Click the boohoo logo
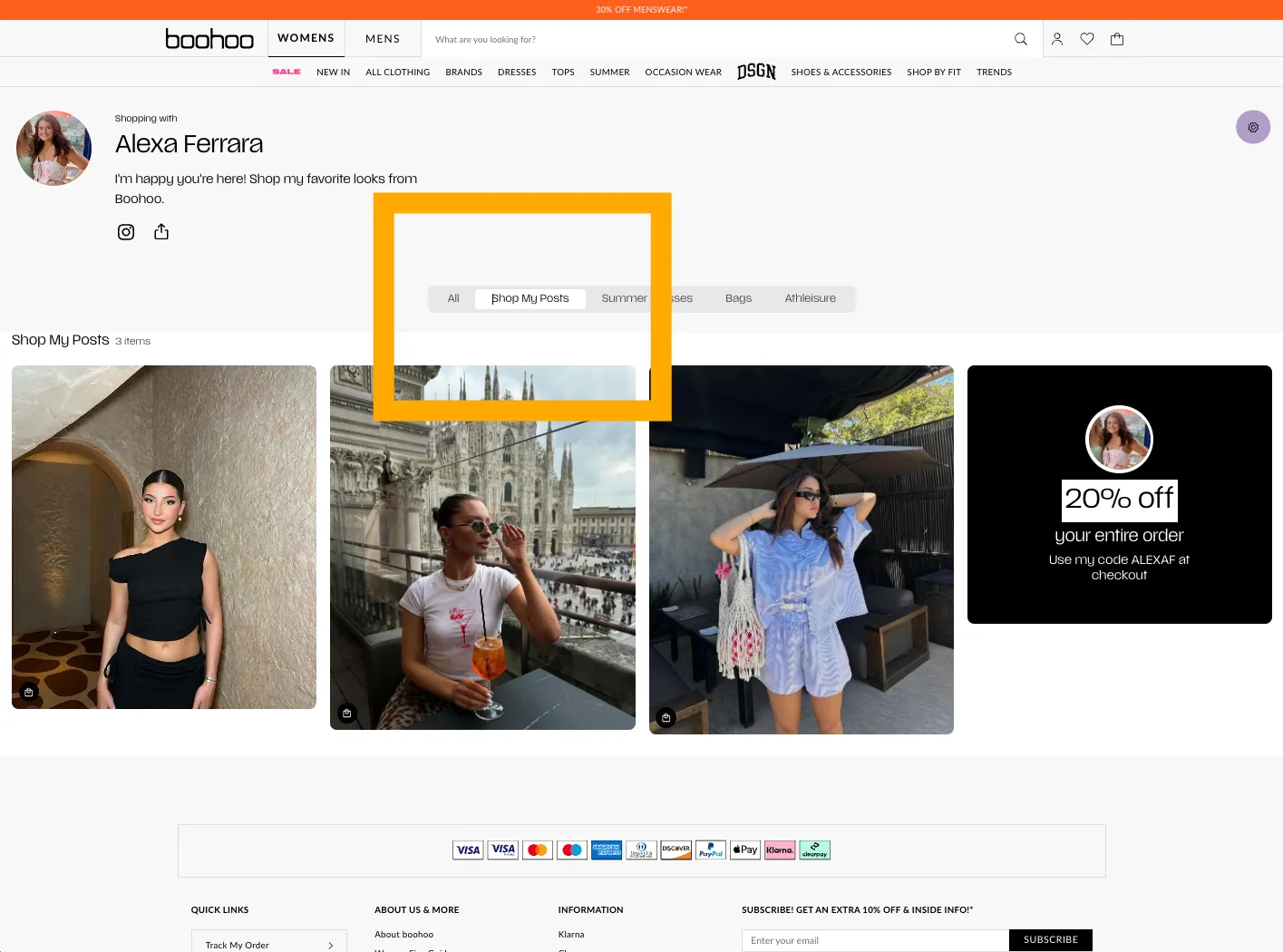 pyautogui.click(x=209, y=39)
